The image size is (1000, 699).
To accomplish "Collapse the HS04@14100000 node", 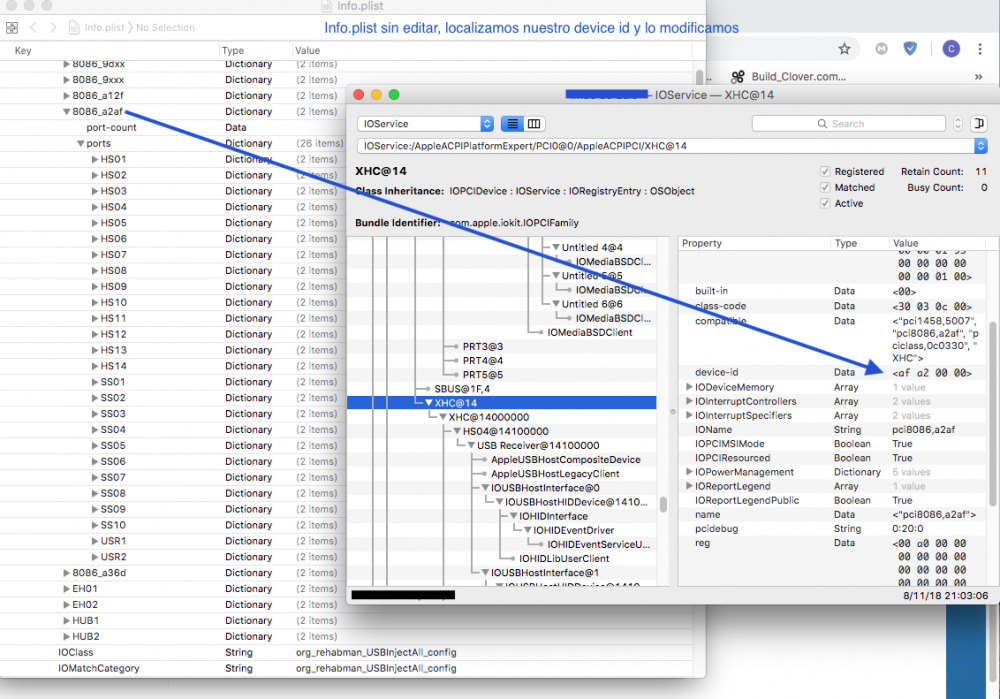I will (x=457, y=431).
